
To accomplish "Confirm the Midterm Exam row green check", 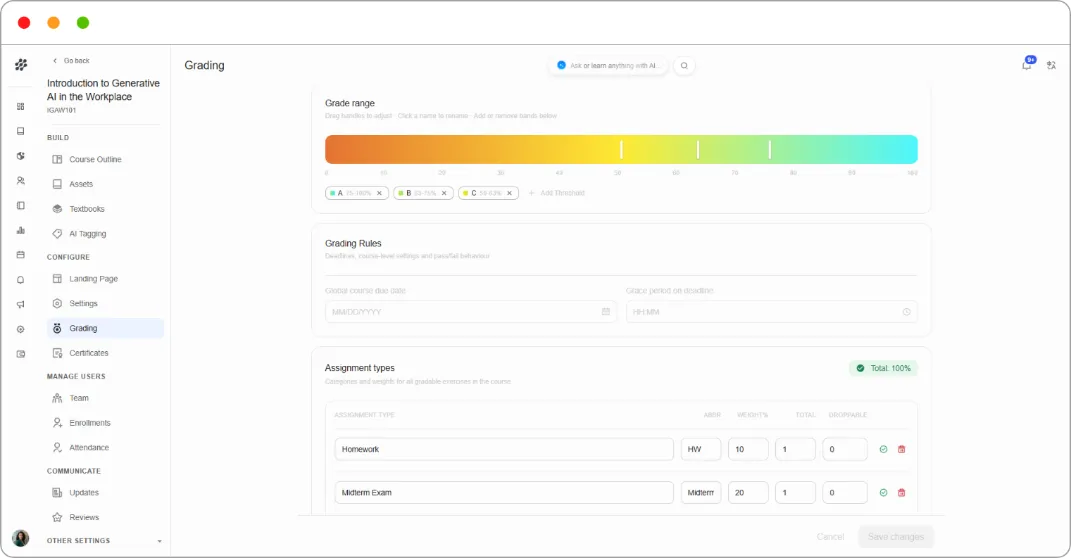I will coord(883,492).
